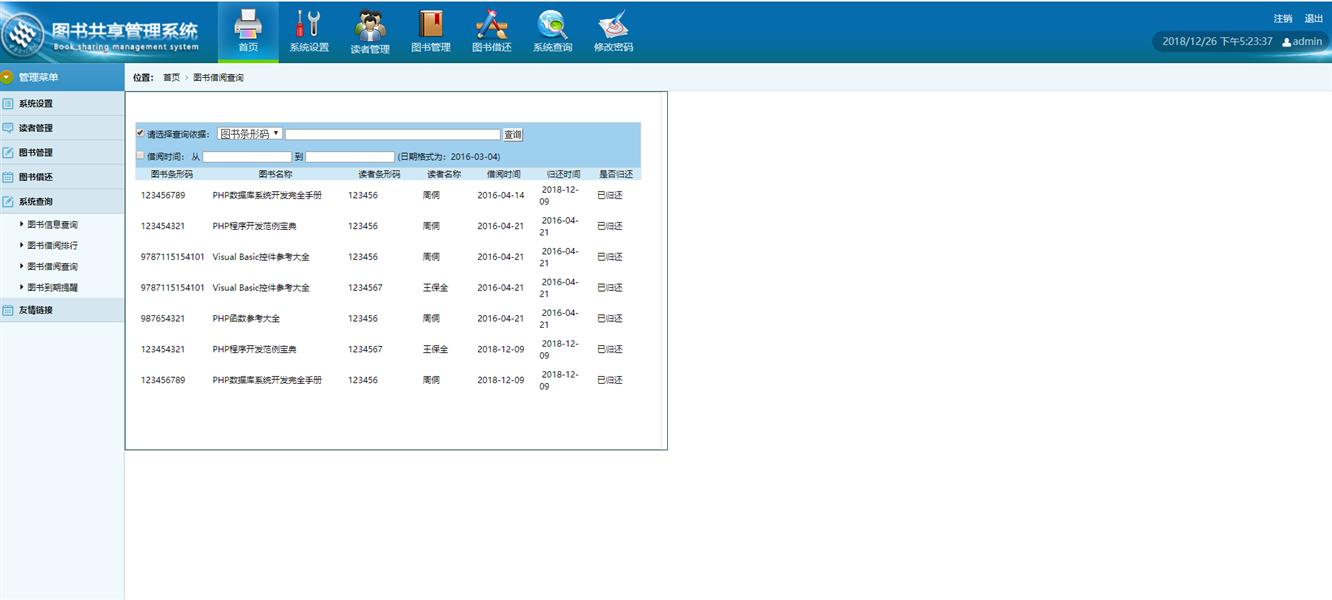This screenshot has height=600, width=1332.
Task: Uncheck the 请选择查询依据 checkbox
Action: [140, 133]
